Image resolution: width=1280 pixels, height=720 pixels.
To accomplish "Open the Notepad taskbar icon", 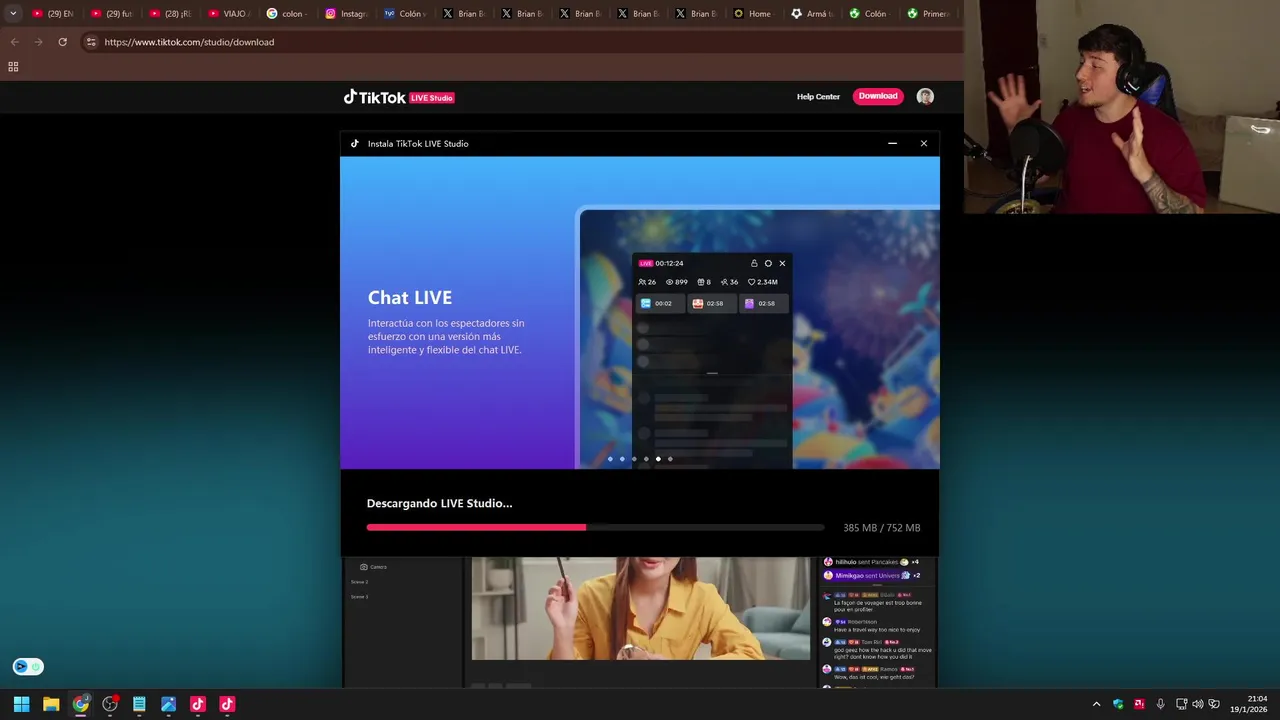I will 139,704.
